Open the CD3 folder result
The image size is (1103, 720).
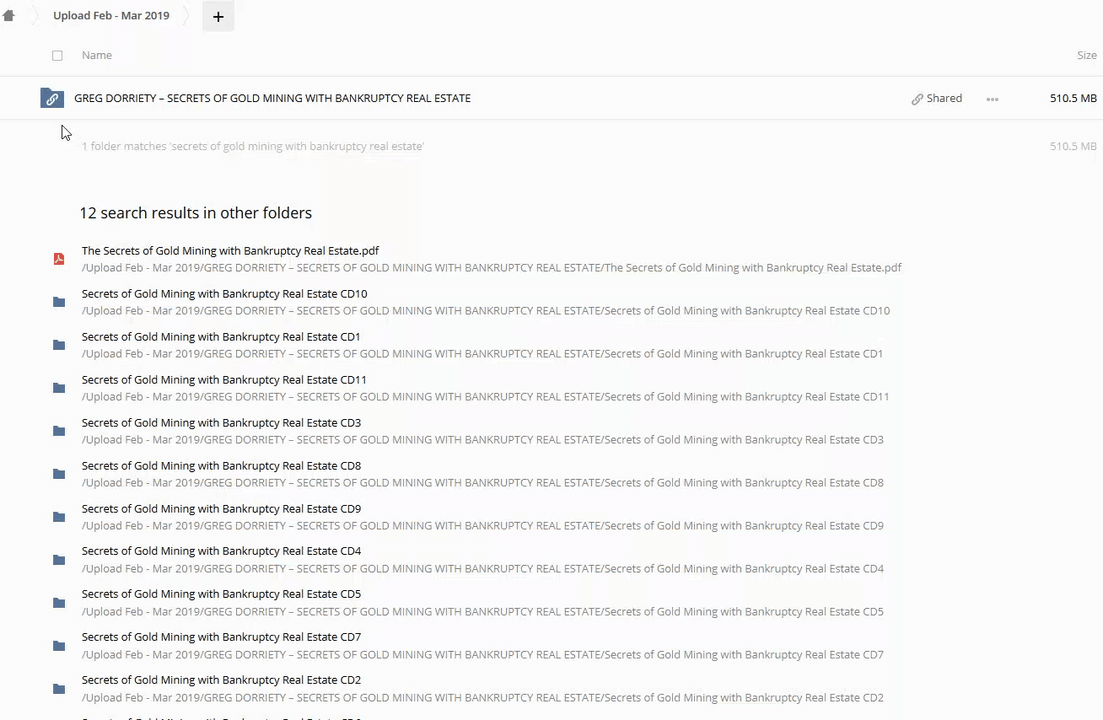point(221,423)
